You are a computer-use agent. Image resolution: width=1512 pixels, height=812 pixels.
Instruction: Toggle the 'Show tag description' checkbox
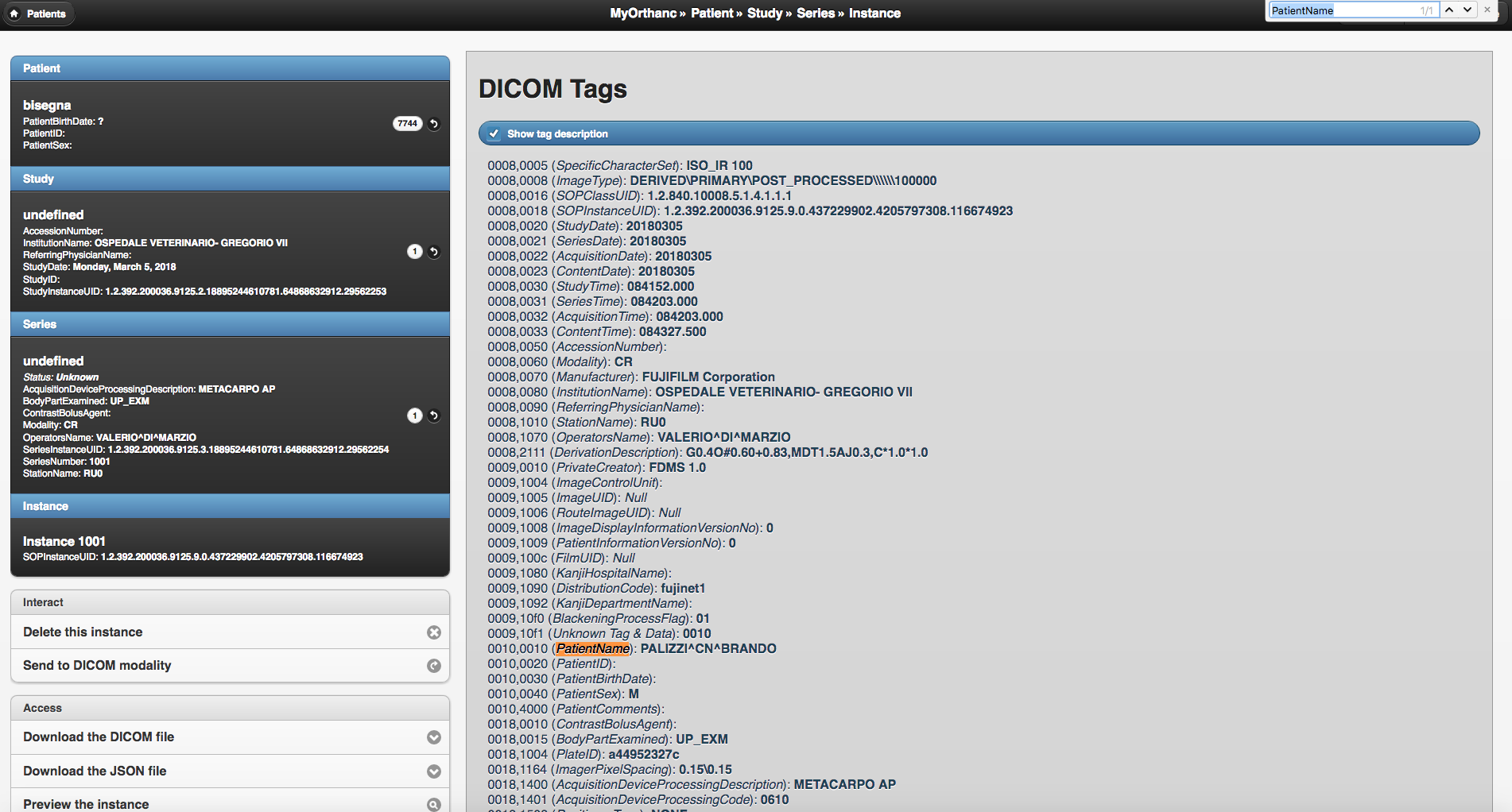click(x=494, y=133)
